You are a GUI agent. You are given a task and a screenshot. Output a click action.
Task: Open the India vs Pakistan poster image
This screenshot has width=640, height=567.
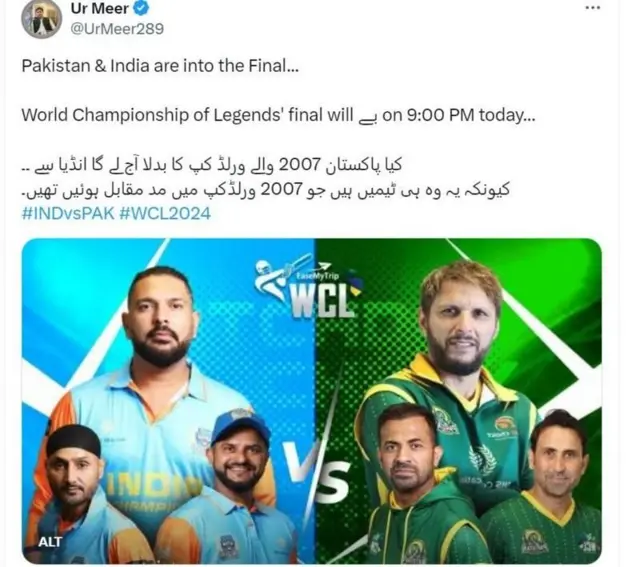(x=312, y=401)
